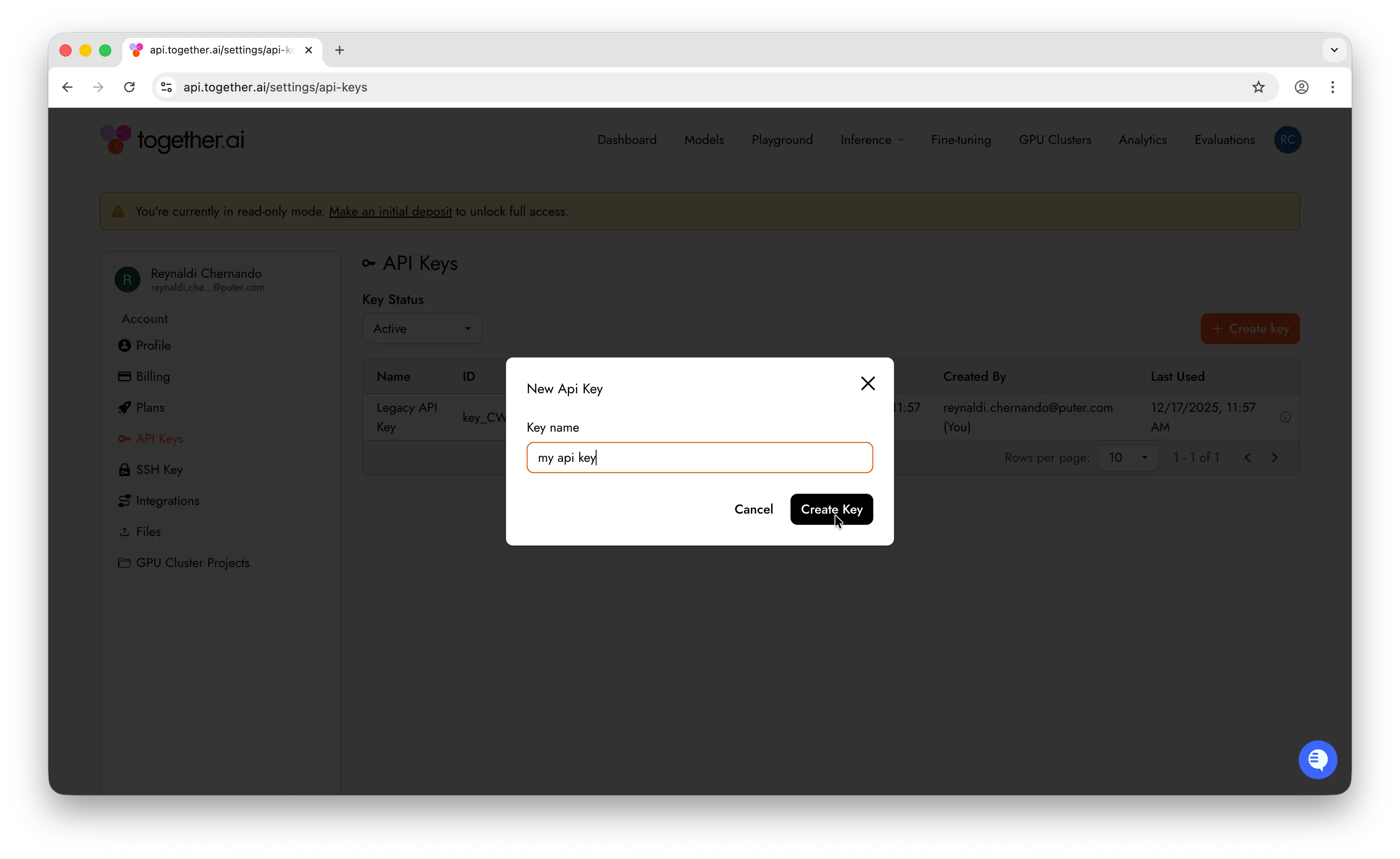Screen dimensions: 1400x859
Task: Open the Billing section in sidebar
Action: pos(152,376)
